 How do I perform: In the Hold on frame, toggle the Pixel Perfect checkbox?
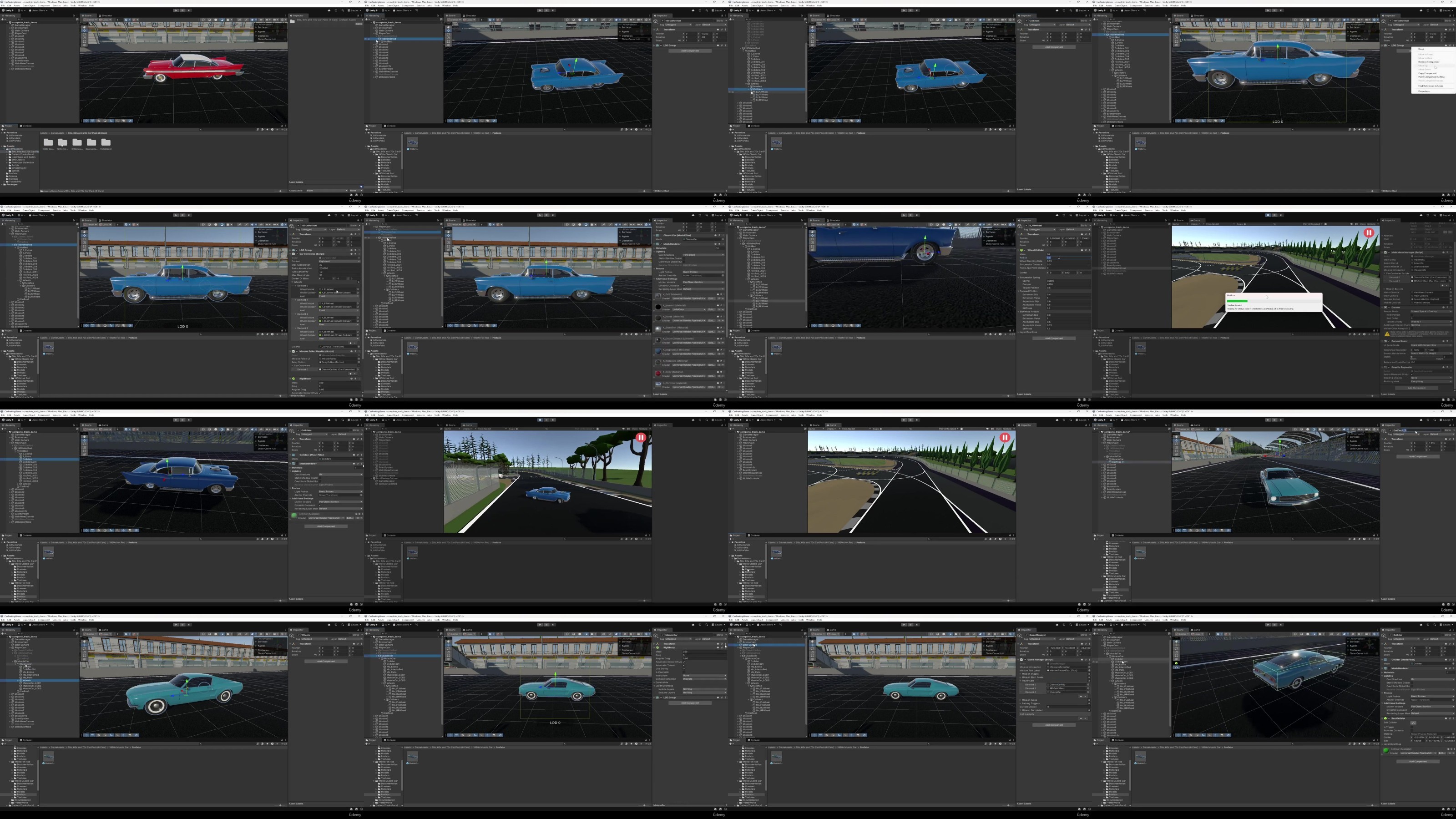pos(1412,315)
